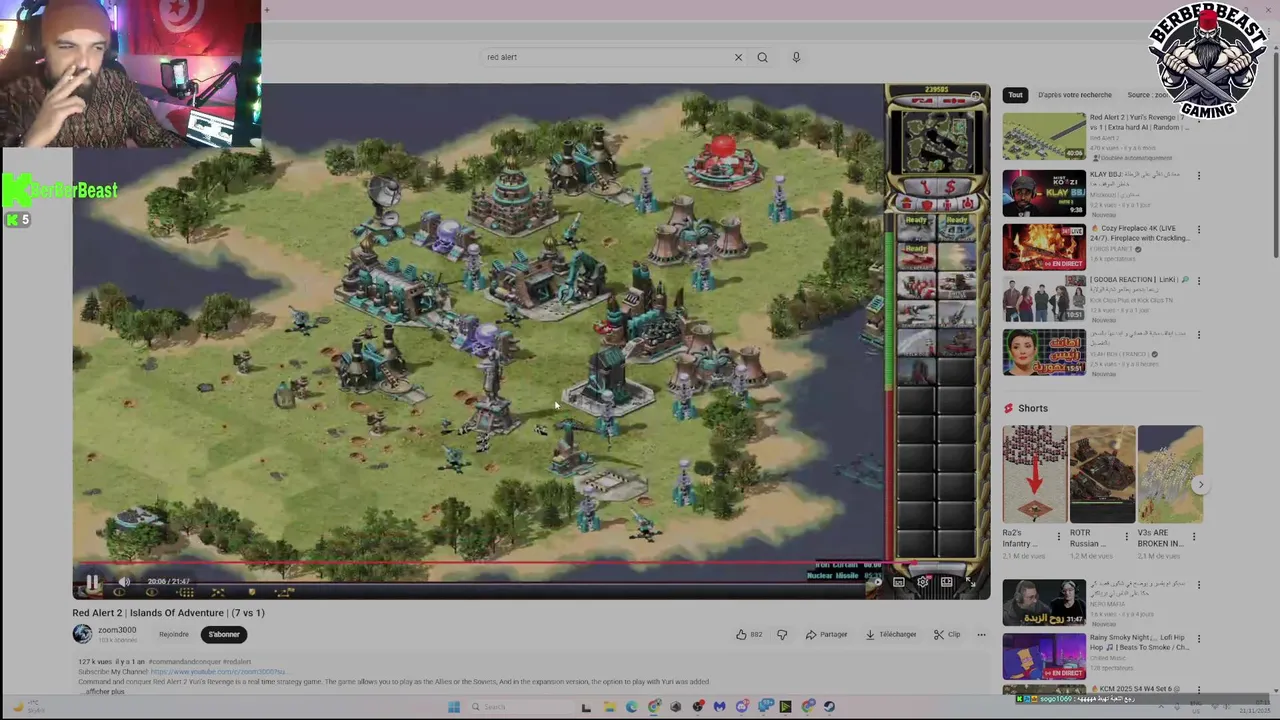Click the Rejoindre join button
The image size is (1280, 720).
click(173, 634)
